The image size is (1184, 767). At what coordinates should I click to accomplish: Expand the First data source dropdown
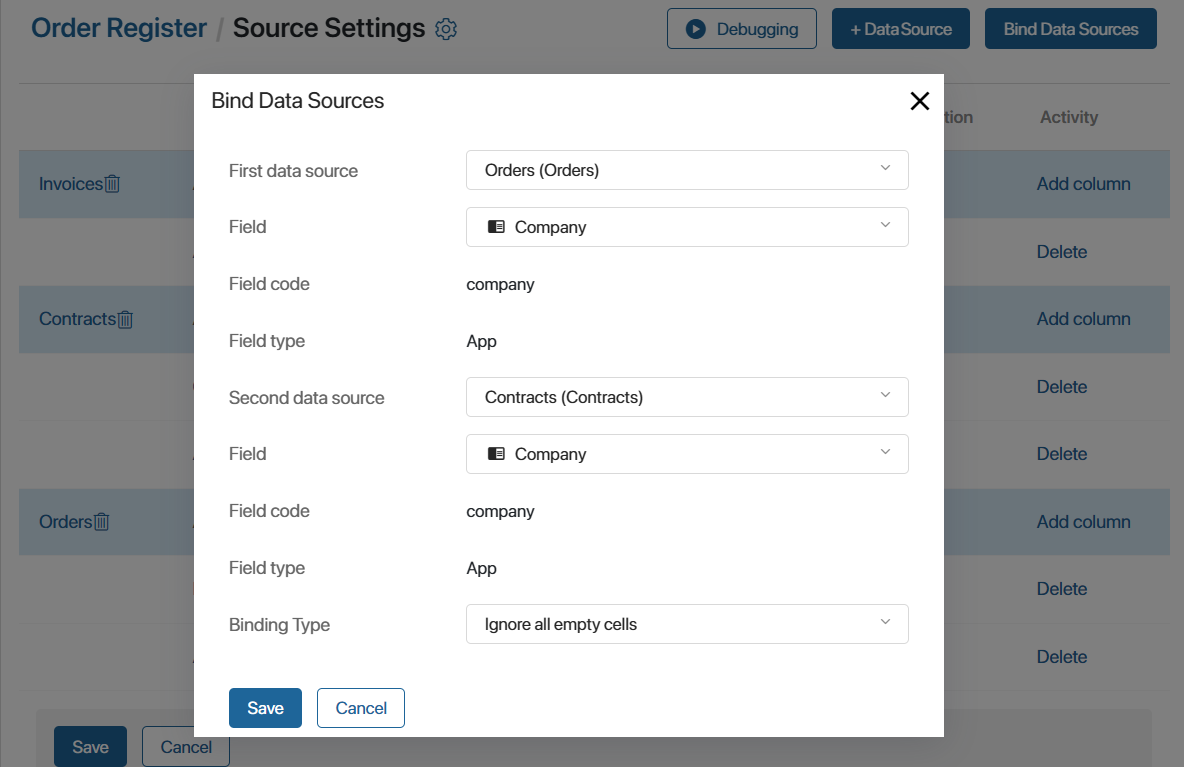point(687,170)
